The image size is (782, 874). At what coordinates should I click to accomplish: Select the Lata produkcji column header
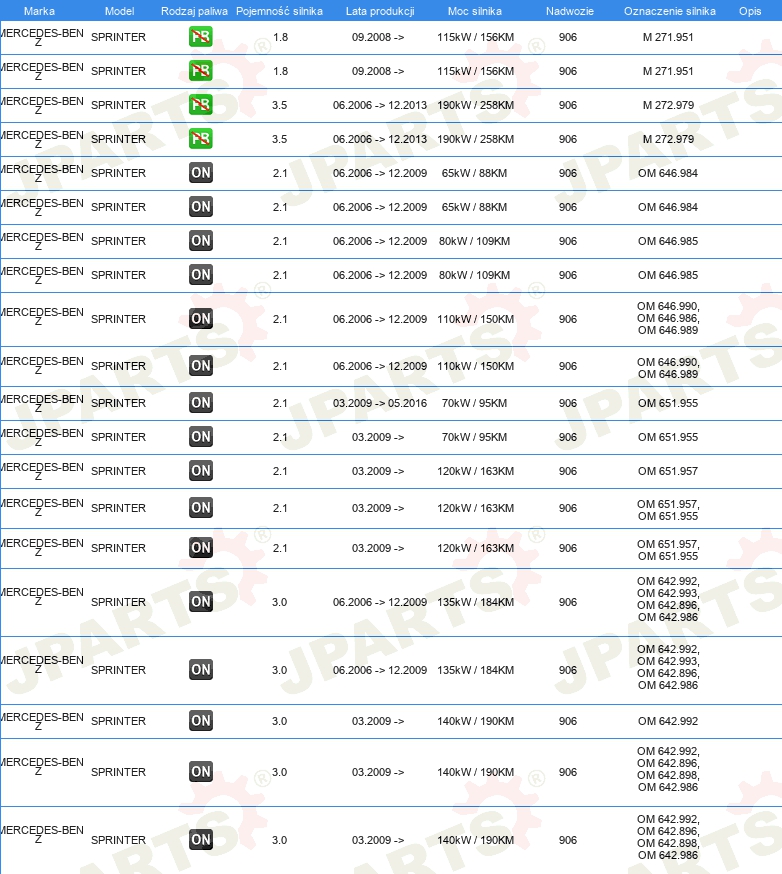point(380,11)
